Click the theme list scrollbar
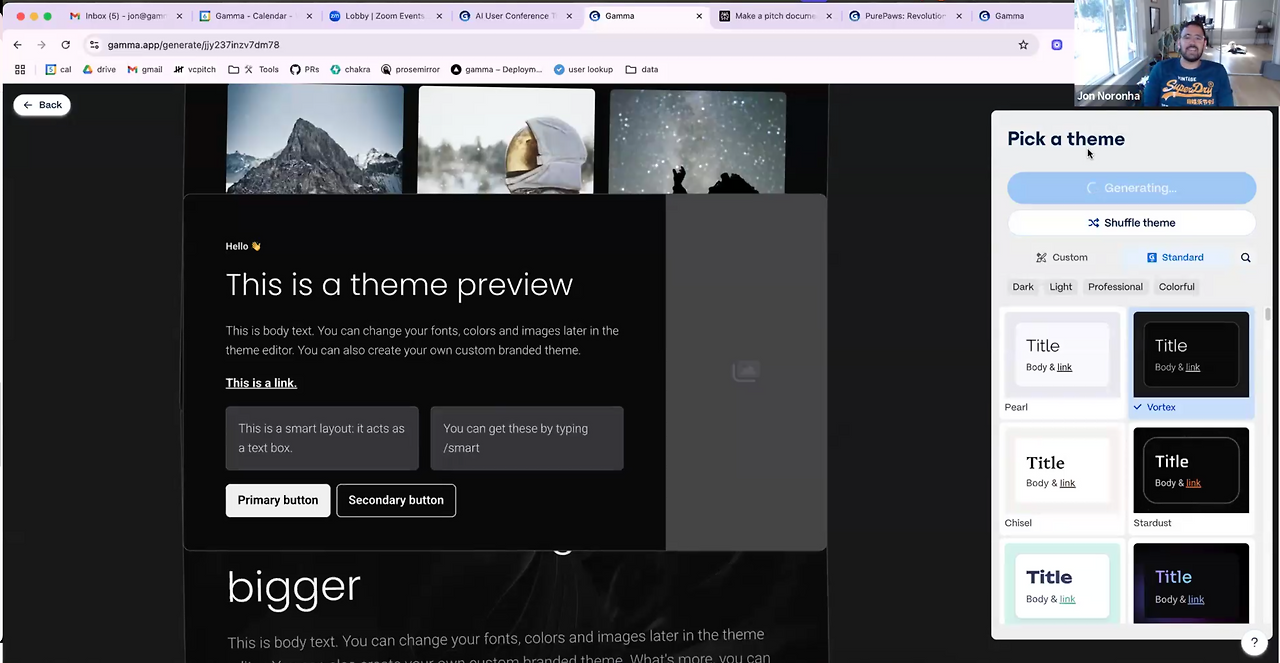The width and height of the screenshot is (1280, 663). (x=1268, y=314)
